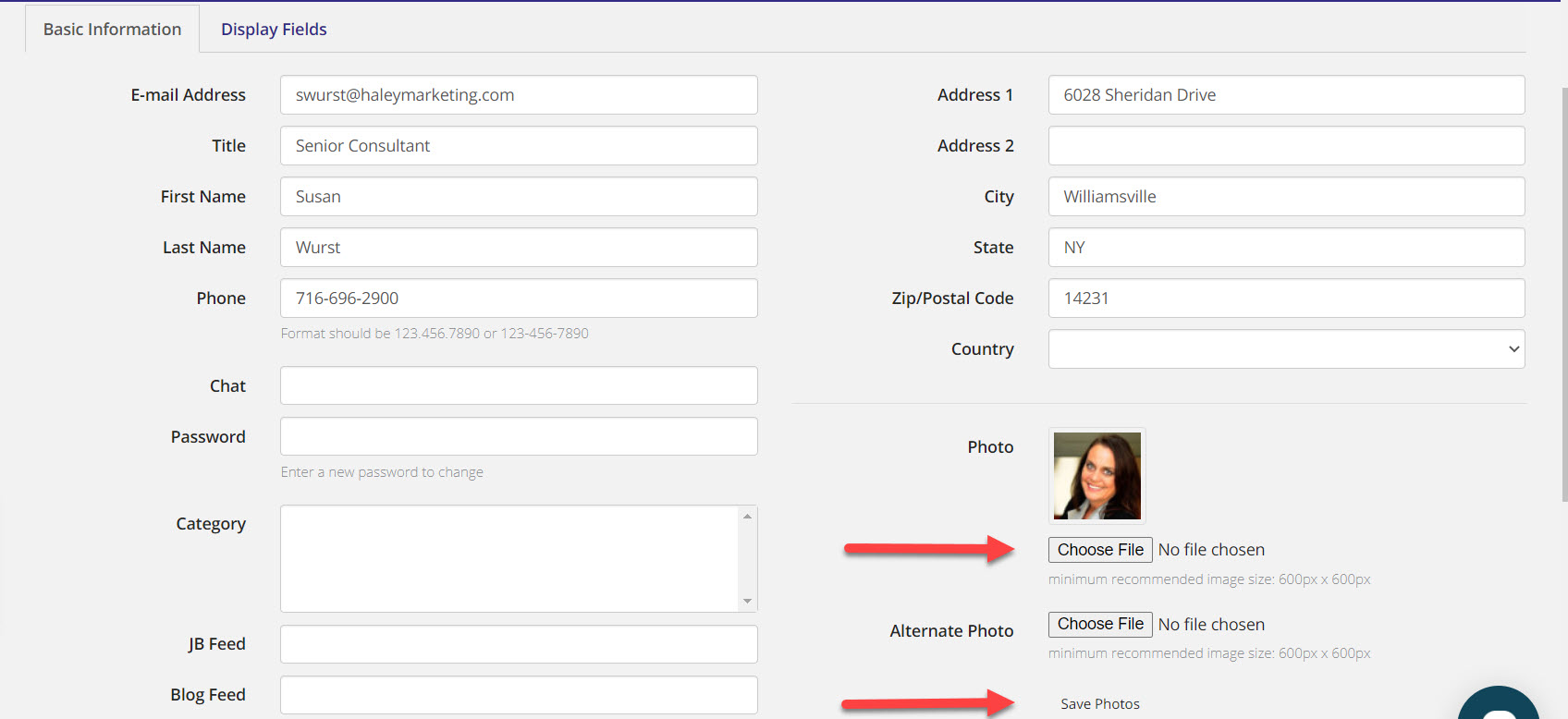Click the page vertical scrollbar
This screenshot has height=719, width=1568.
point(1563,296)
